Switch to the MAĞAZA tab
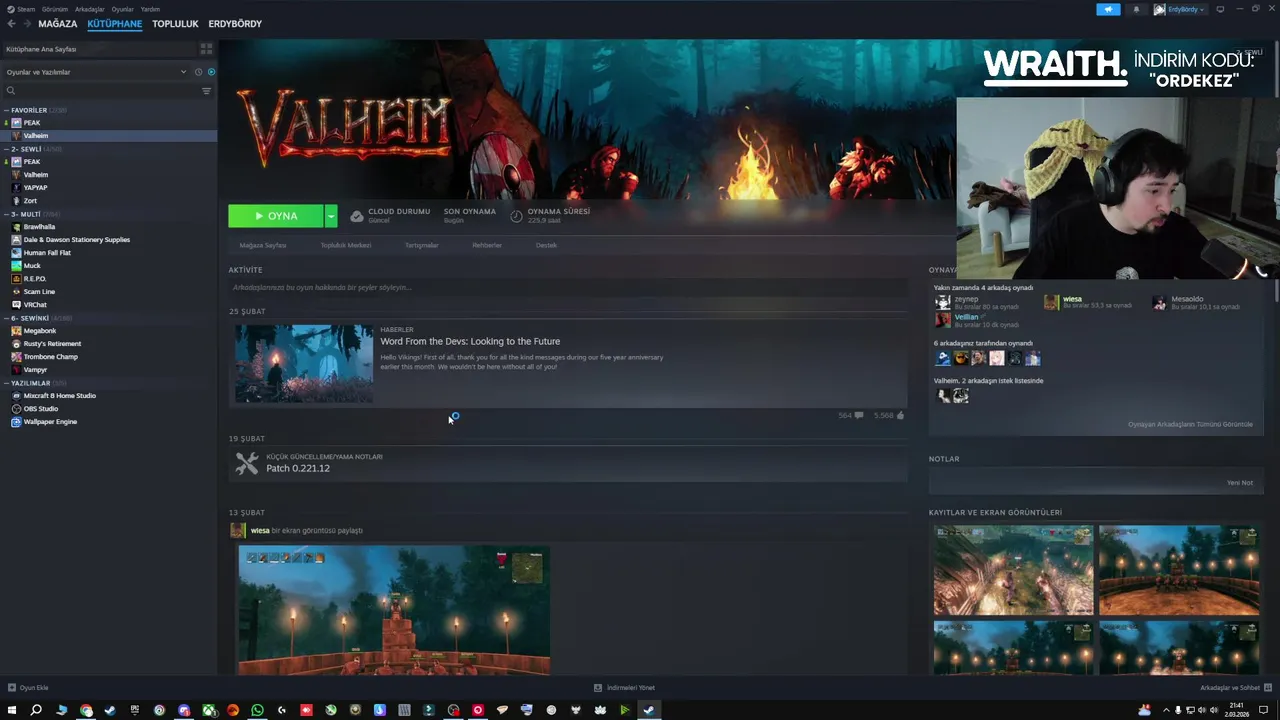This screenshot has width=1280, height=720. (57, 23)
